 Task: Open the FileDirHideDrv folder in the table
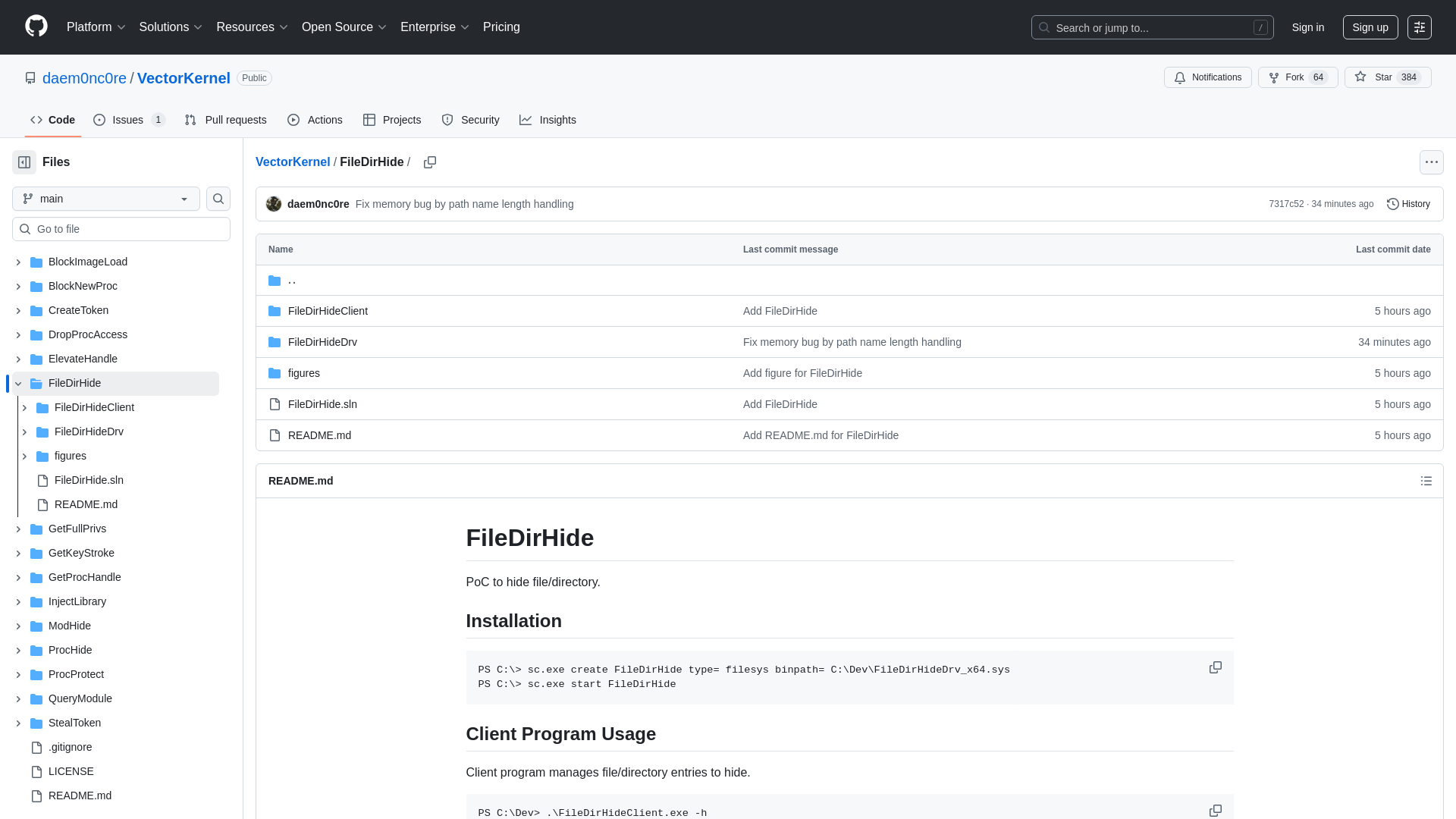point(322,342)
